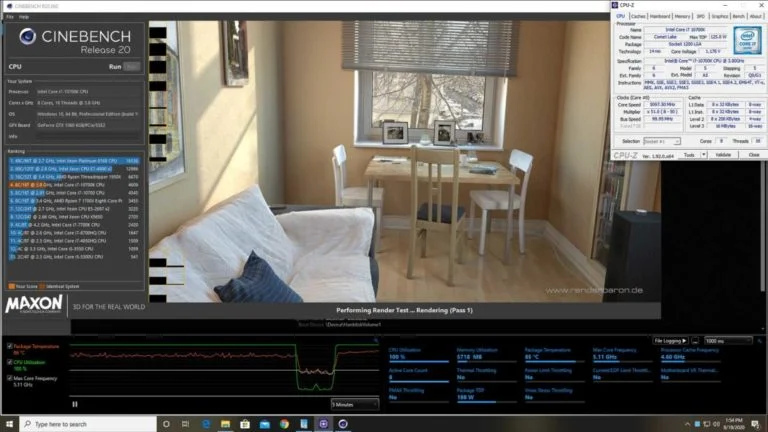The width and height of the screenshot is (768, 432).
Task: Open the Cinebench Help menu
Action: pos(24,17)
